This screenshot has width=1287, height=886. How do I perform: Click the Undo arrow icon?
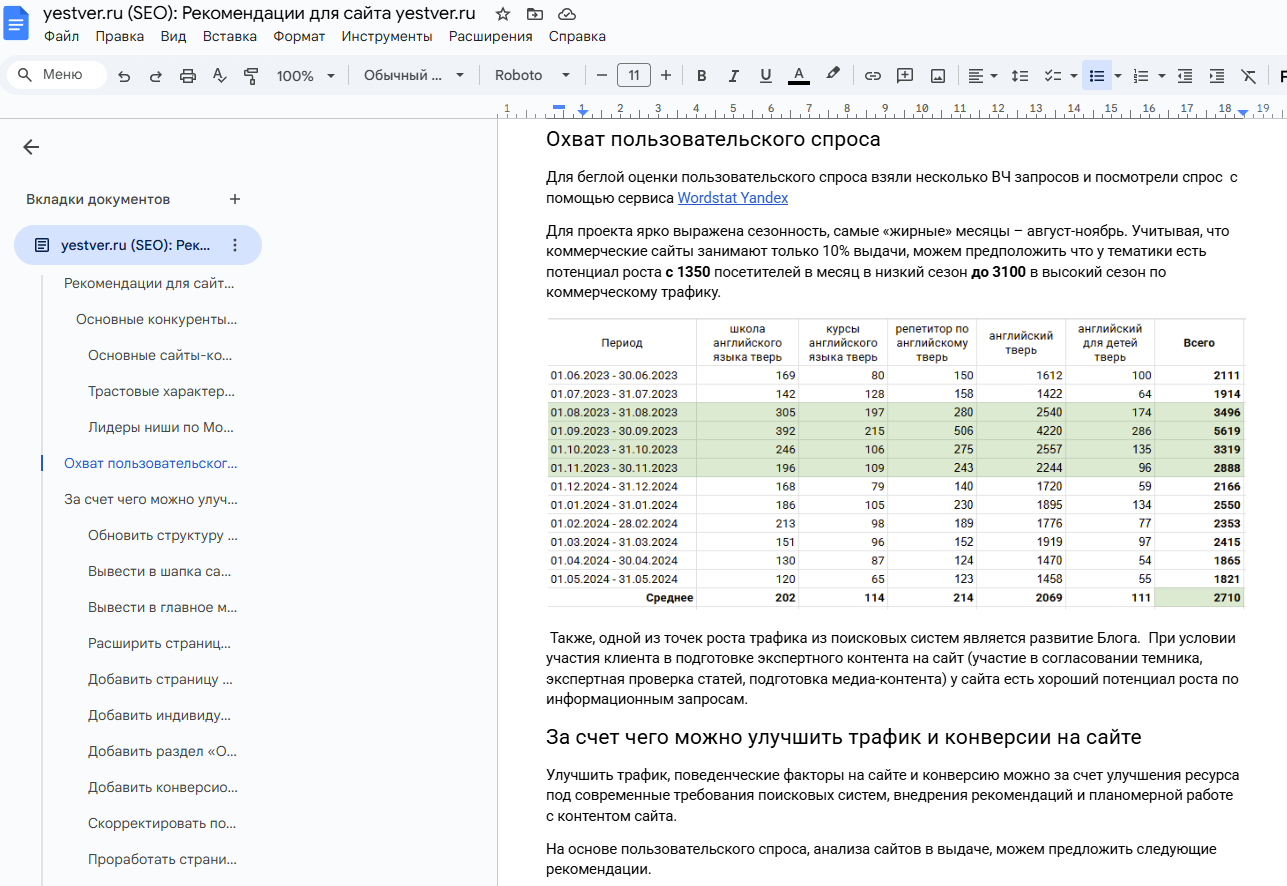coord(124,76)
